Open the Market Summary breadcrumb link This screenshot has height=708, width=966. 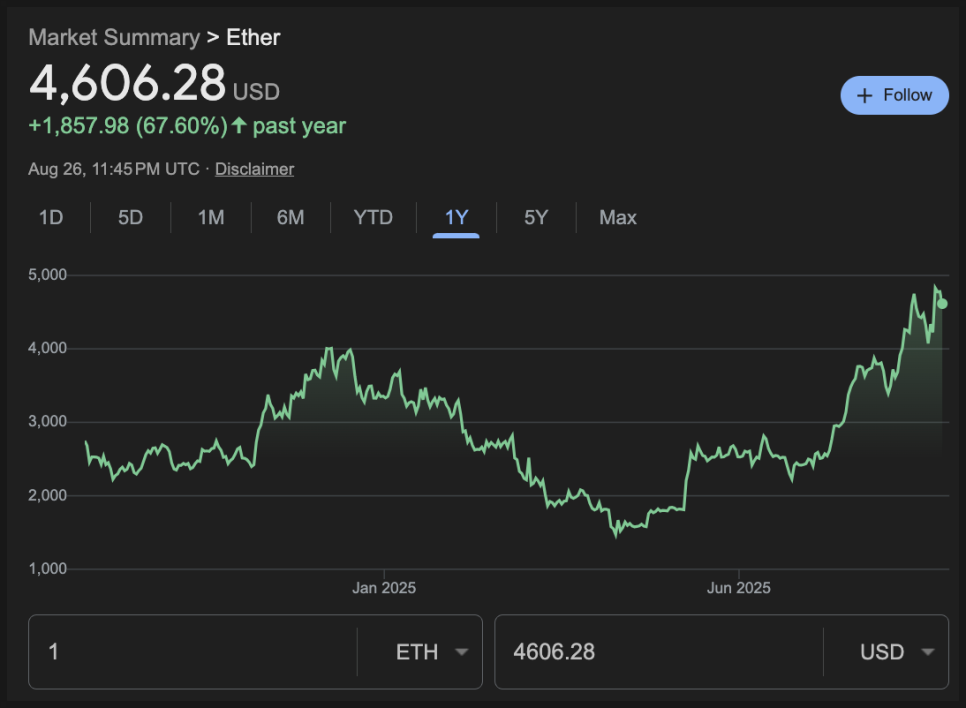click(x=114, y=37)
